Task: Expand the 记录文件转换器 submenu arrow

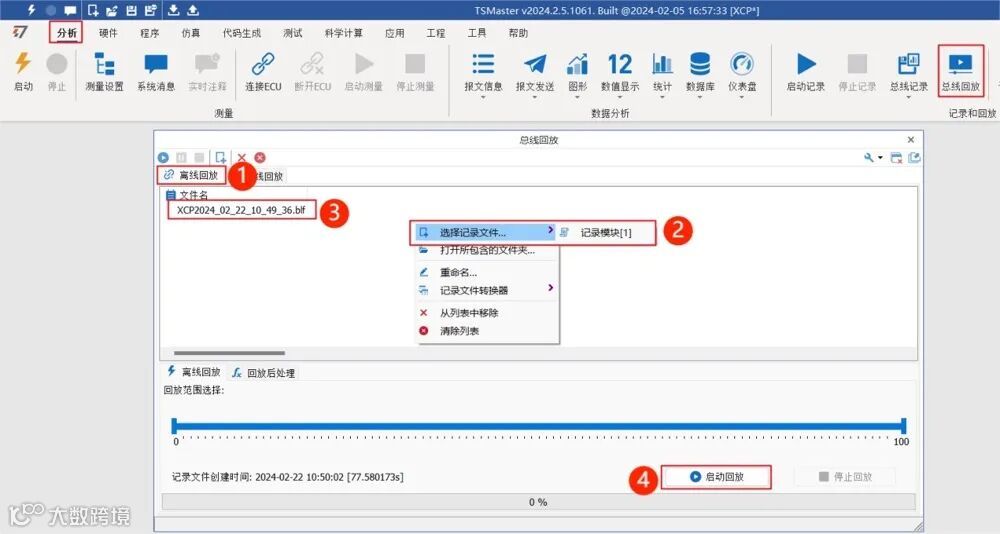Action: coord(550,288)
